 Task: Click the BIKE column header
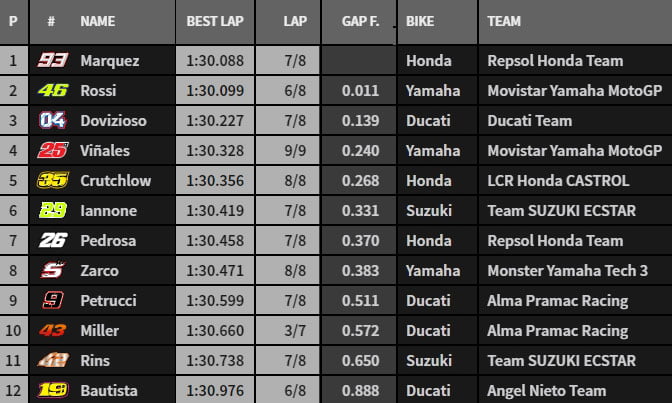[x=422, y=21]
